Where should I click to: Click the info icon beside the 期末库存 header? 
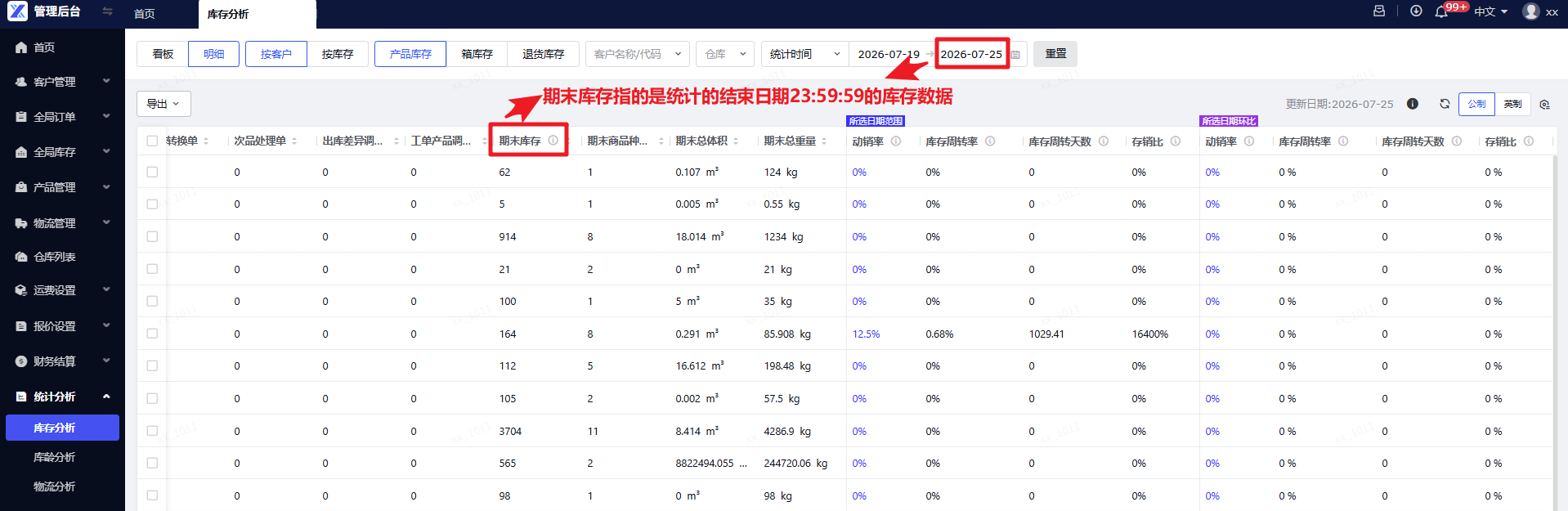[553, 141]
